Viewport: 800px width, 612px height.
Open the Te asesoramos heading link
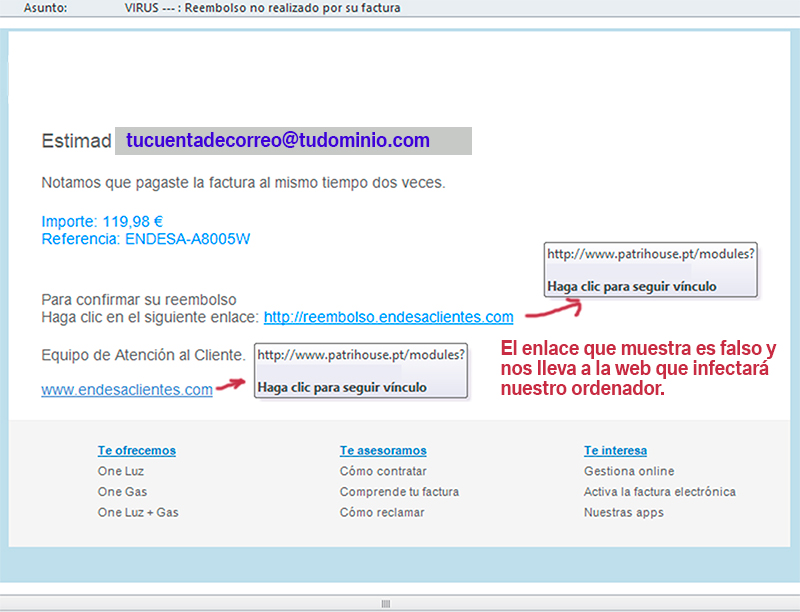(383, 451)
